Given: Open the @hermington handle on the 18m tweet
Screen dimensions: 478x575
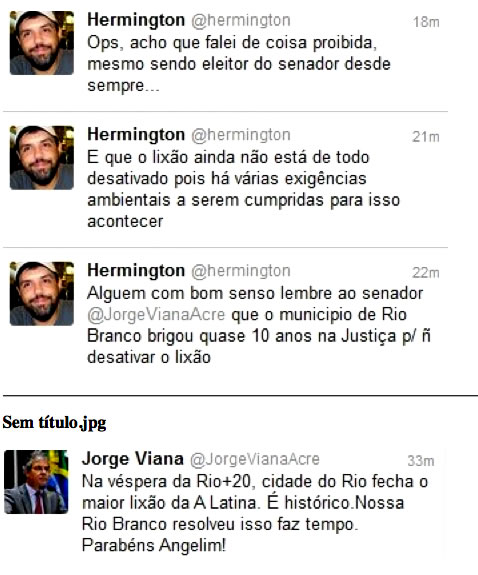Looking at the screenshot, I should click(x=241, y=21).
